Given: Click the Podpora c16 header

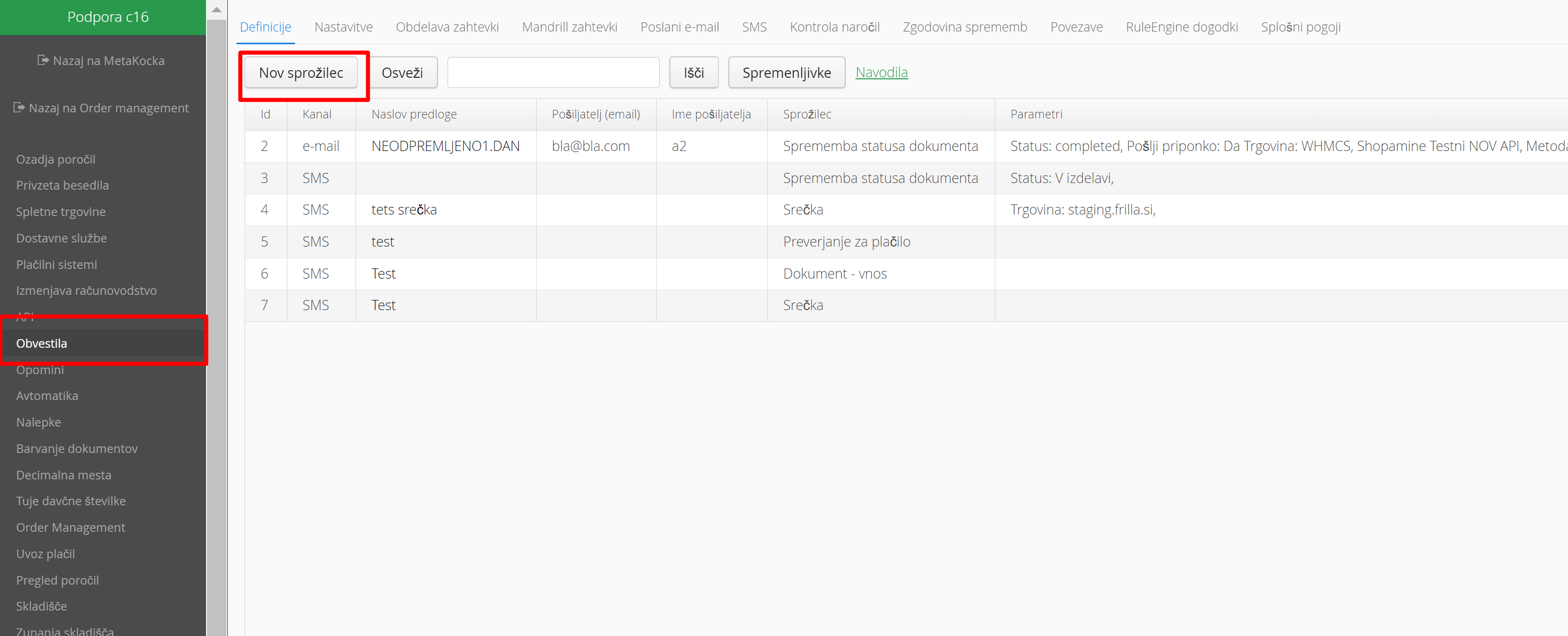Looking at the screenshot, I should point(108,17).
